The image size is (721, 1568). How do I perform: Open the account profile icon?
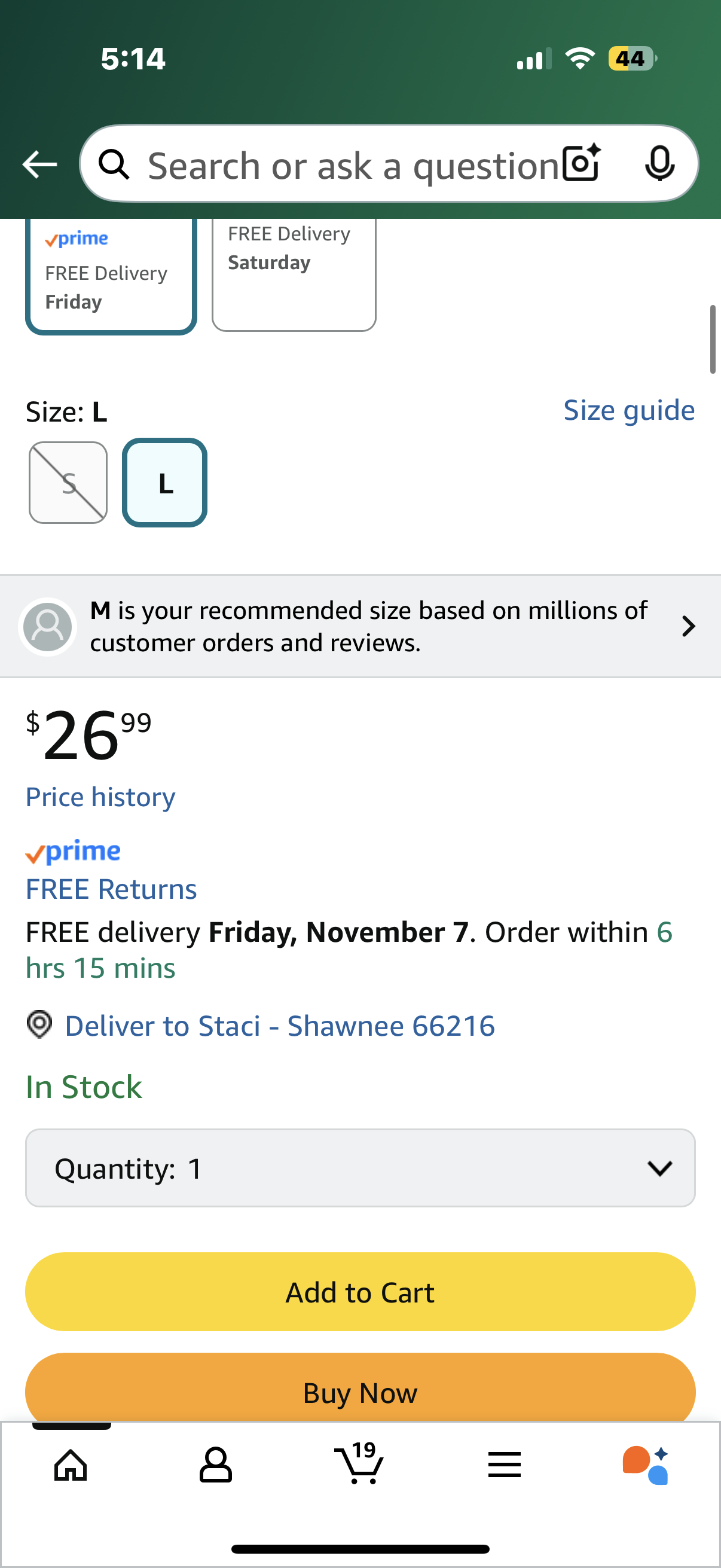point(215,1465)
